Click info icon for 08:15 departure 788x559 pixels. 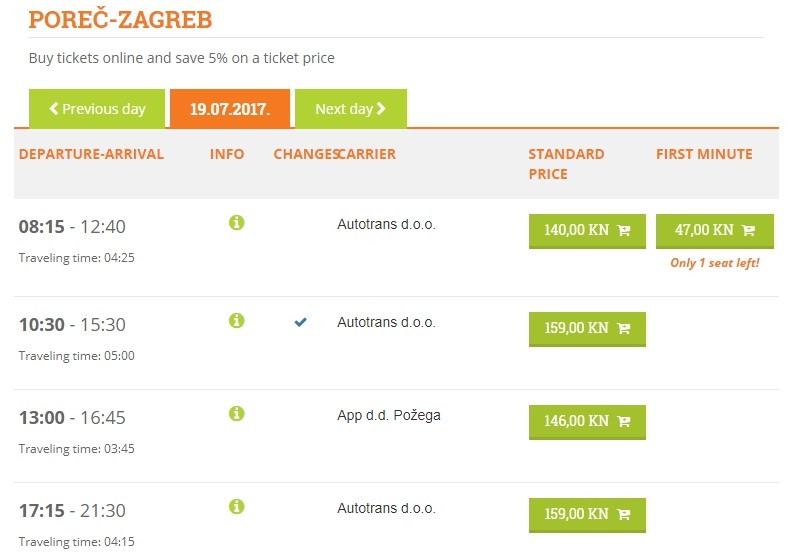tap(236, 222)
